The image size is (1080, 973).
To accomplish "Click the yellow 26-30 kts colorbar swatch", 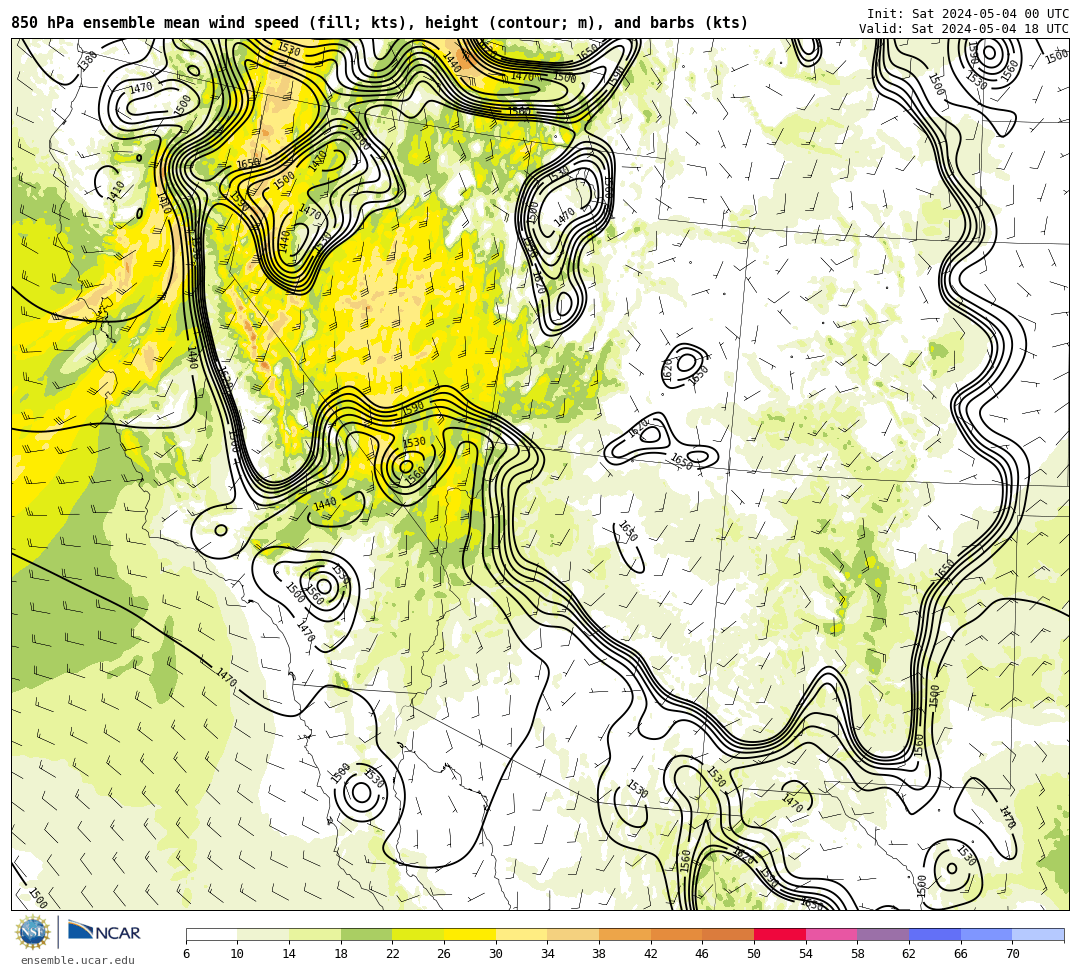I will tap(470, 934).
